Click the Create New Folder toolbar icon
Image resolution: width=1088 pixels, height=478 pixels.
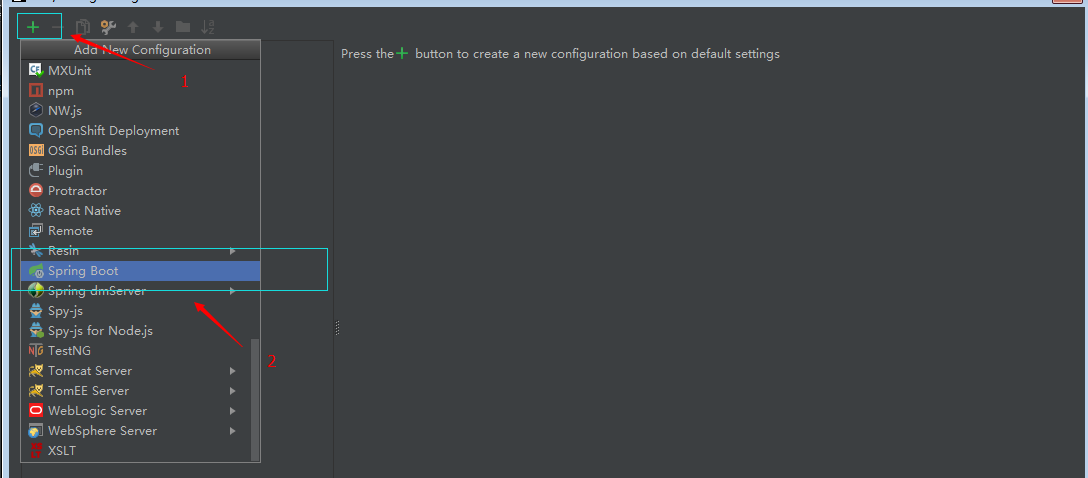tap(183, 27)
